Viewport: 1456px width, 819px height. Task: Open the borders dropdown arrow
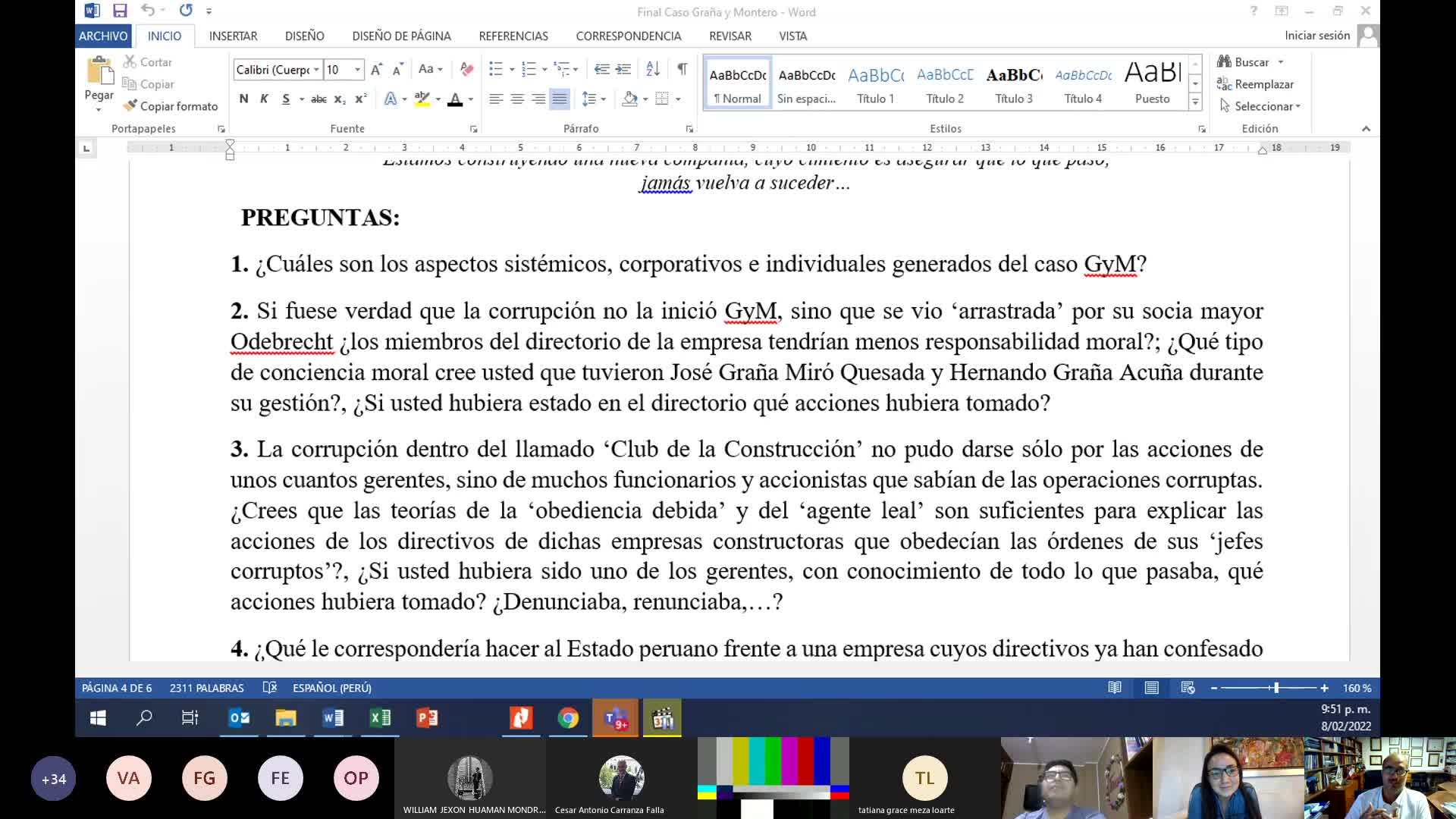coord(678,99)
